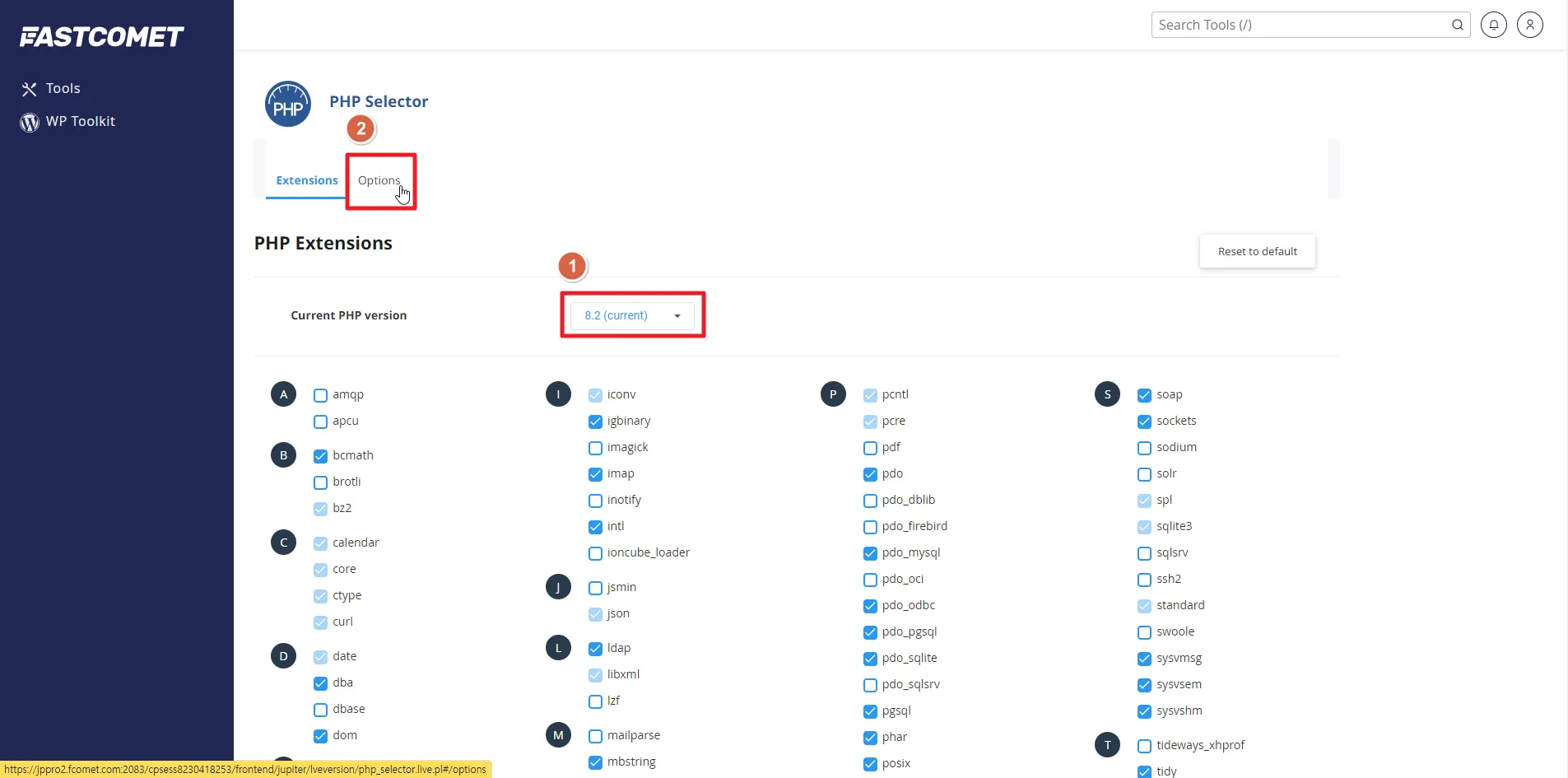Switch to the Options tab

click(379, 180)
